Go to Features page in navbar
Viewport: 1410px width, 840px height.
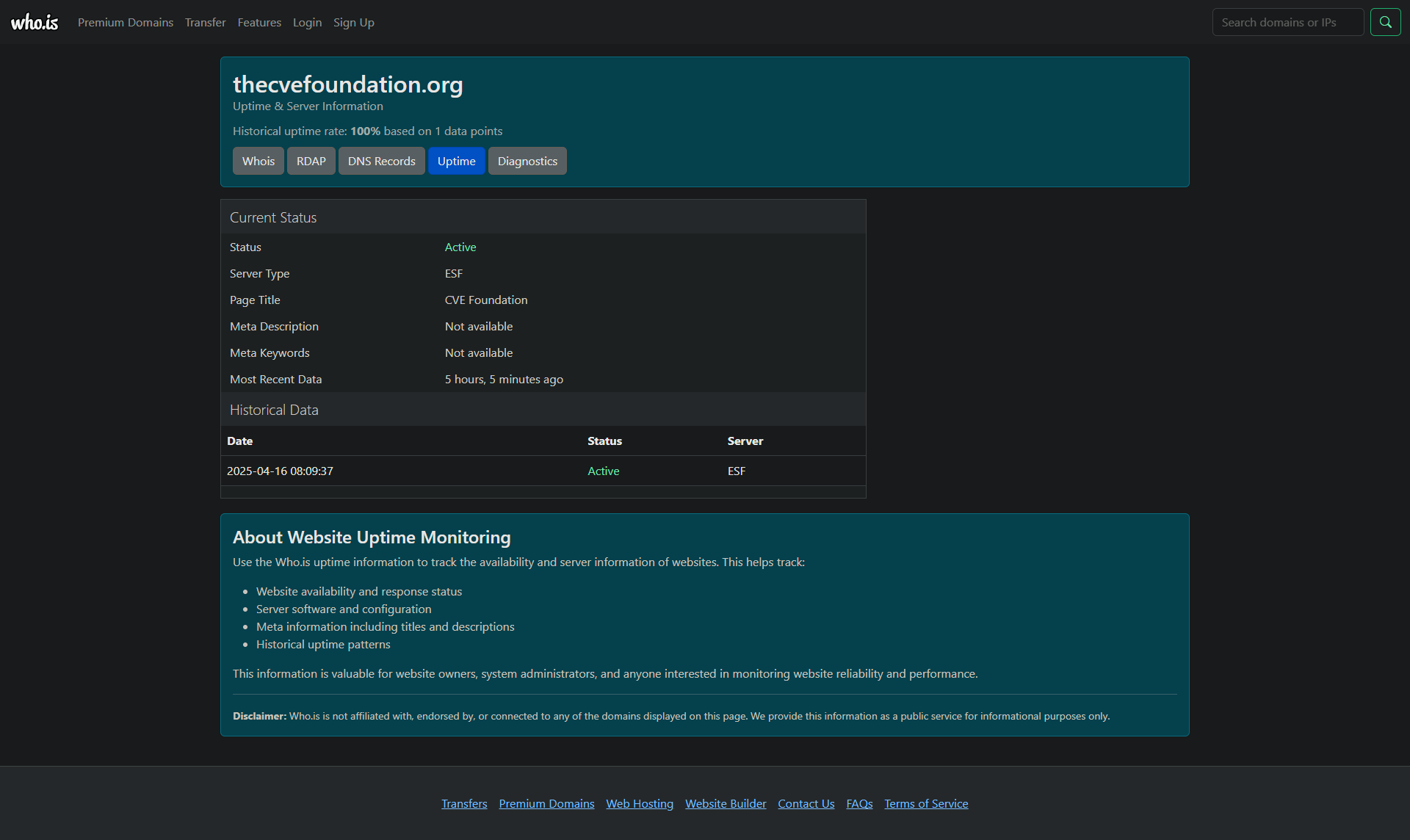(259, 22)
